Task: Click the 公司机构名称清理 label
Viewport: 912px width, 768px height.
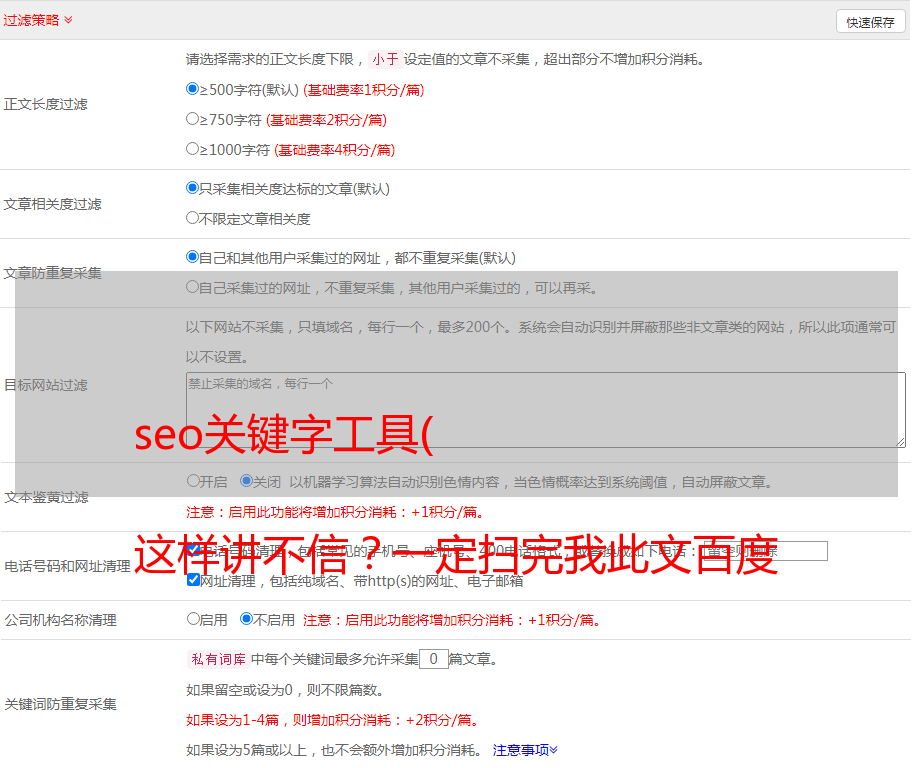Action: point(60,620)
